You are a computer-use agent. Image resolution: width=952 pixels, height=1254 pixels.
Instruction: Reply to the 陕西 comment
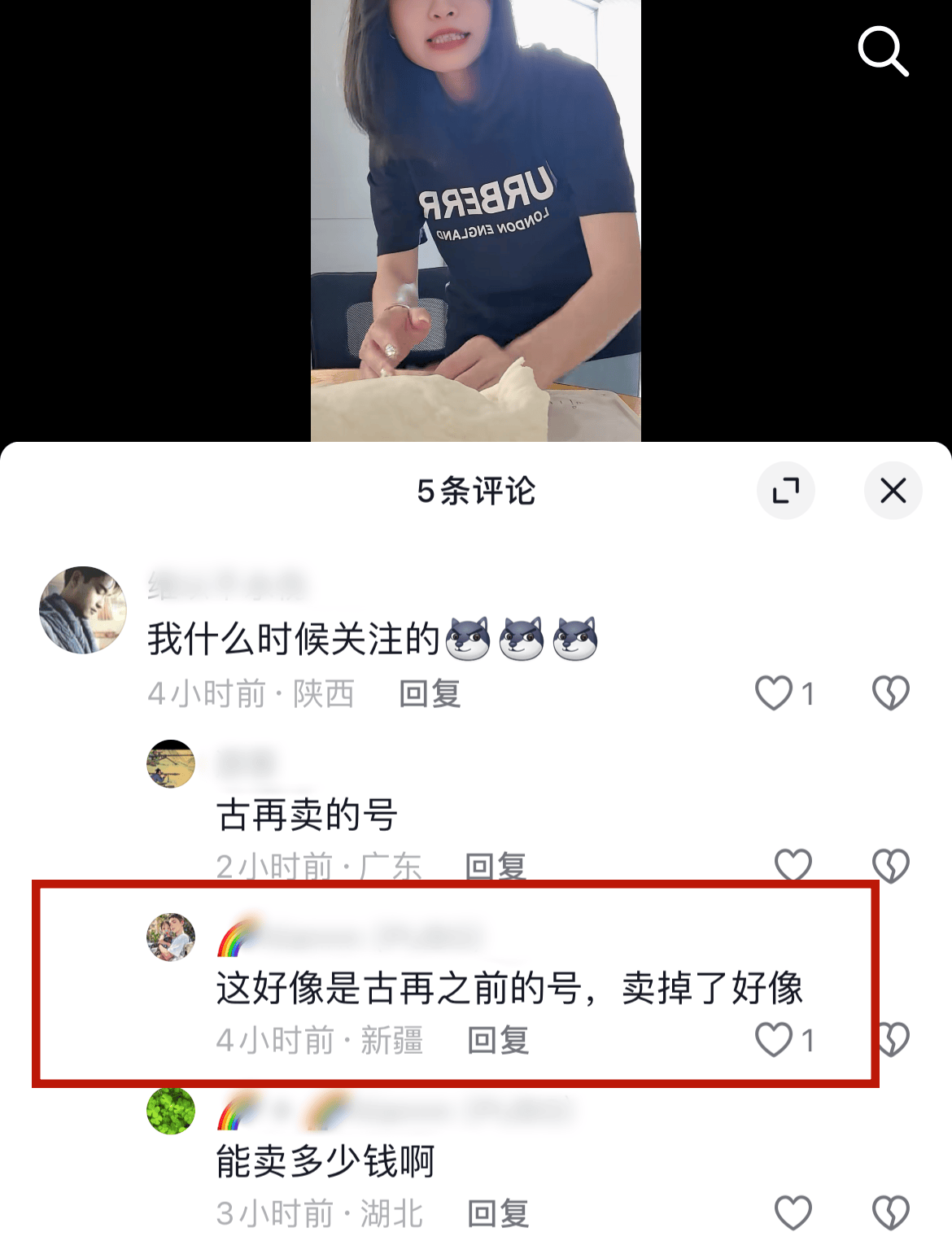430,694
